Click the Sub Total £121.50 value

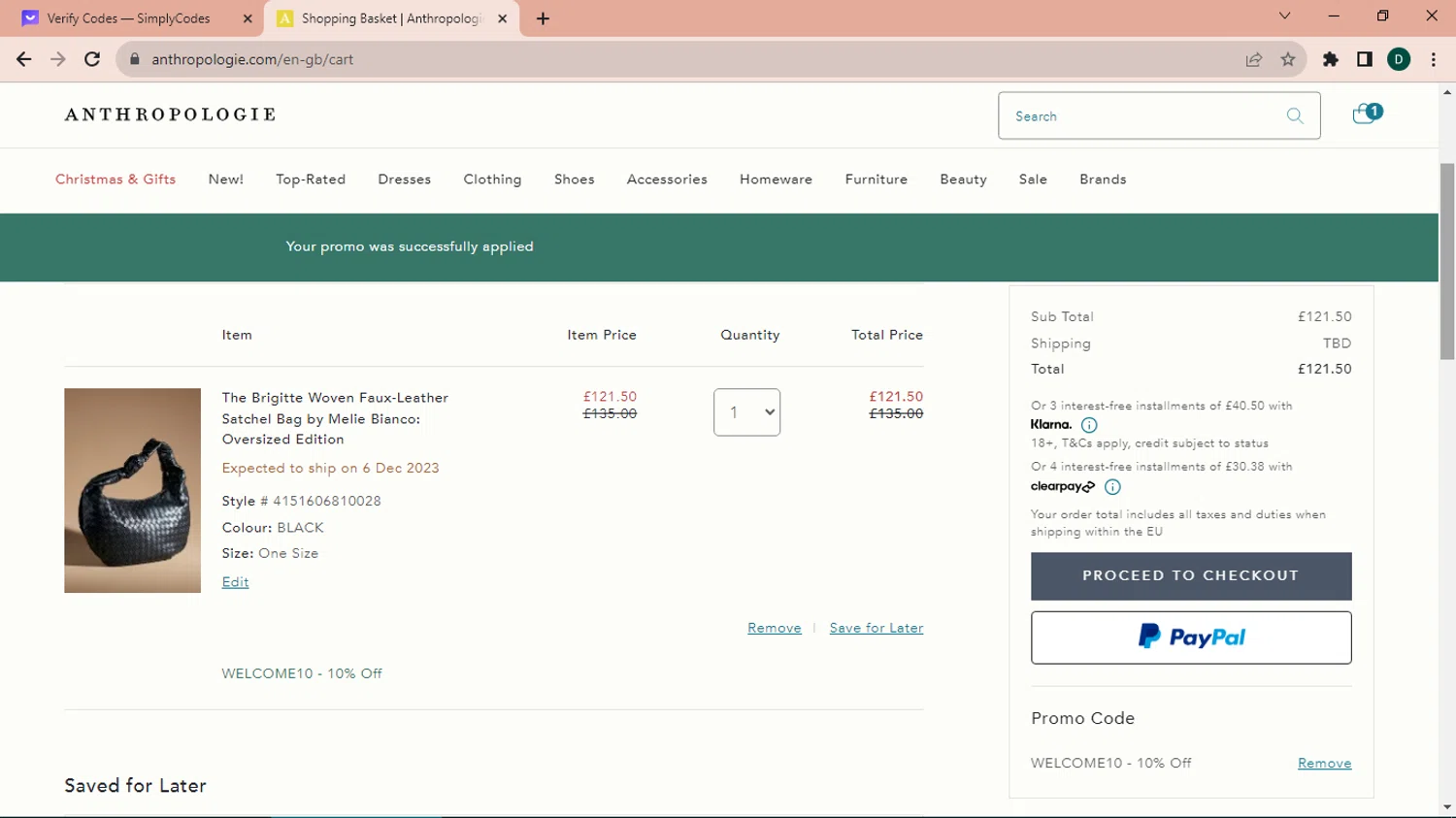tap(1324, 316)
